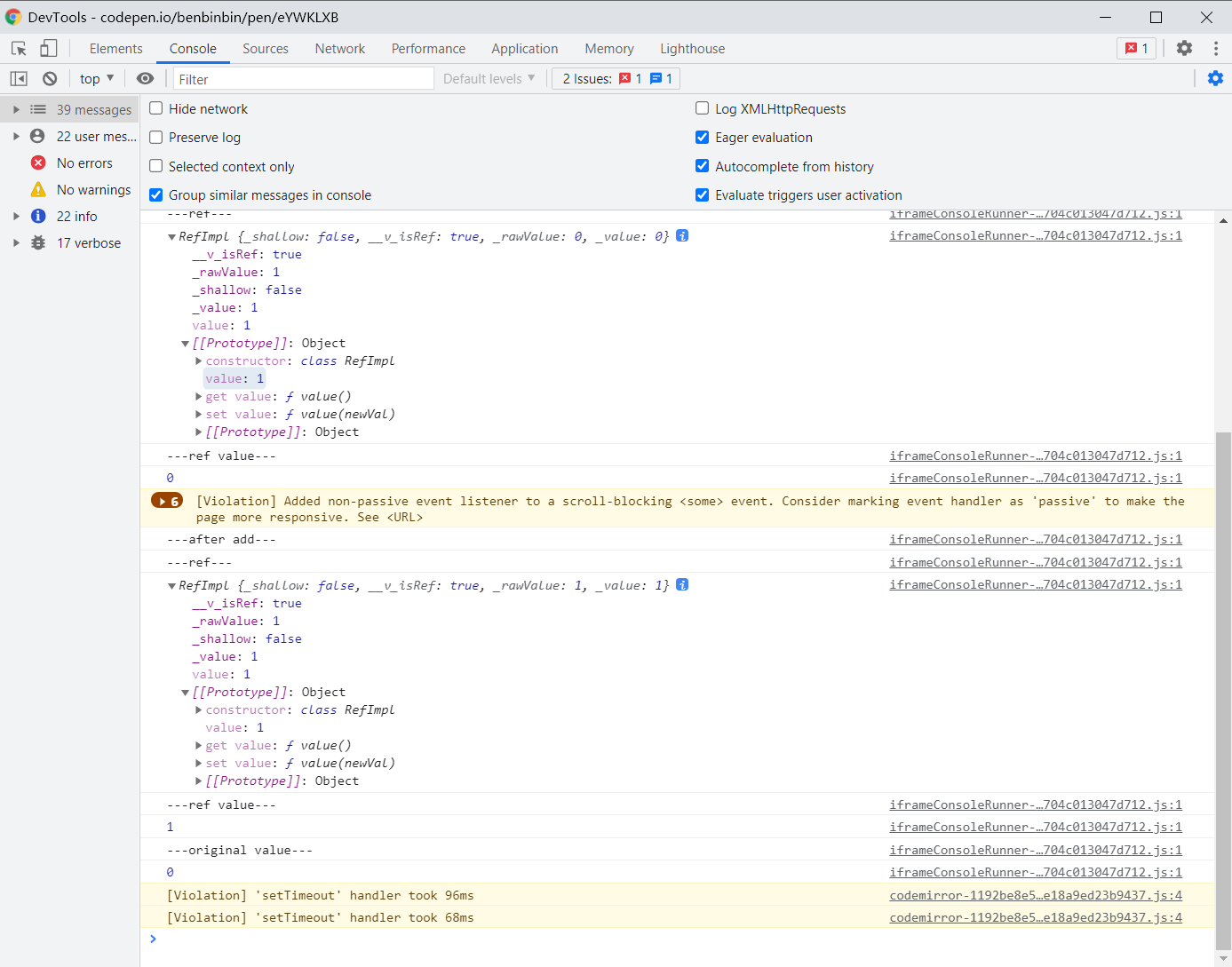Viewport: 1232px width, 967px height.
Task: Click the Chrome DevTools window icon
Action: point(13,17)
